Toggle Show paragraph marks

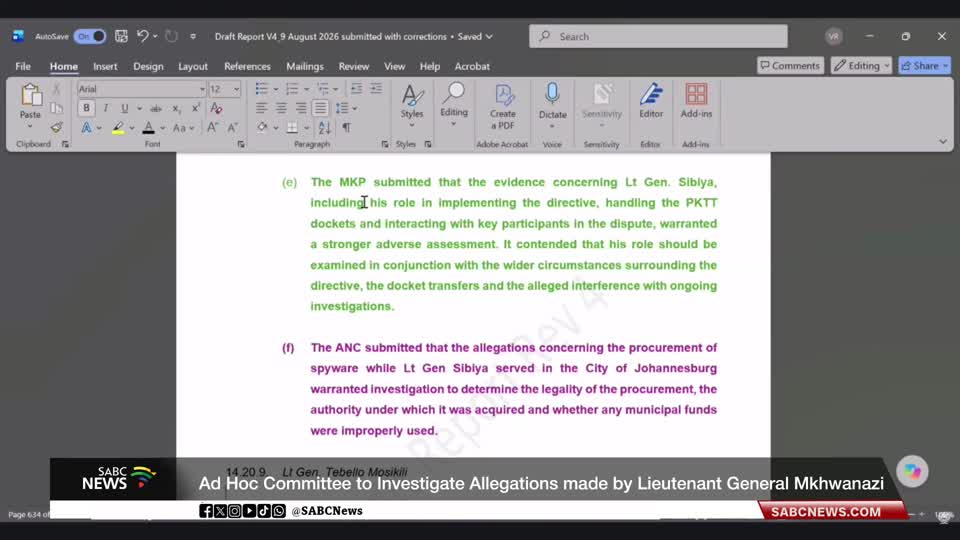347,127
